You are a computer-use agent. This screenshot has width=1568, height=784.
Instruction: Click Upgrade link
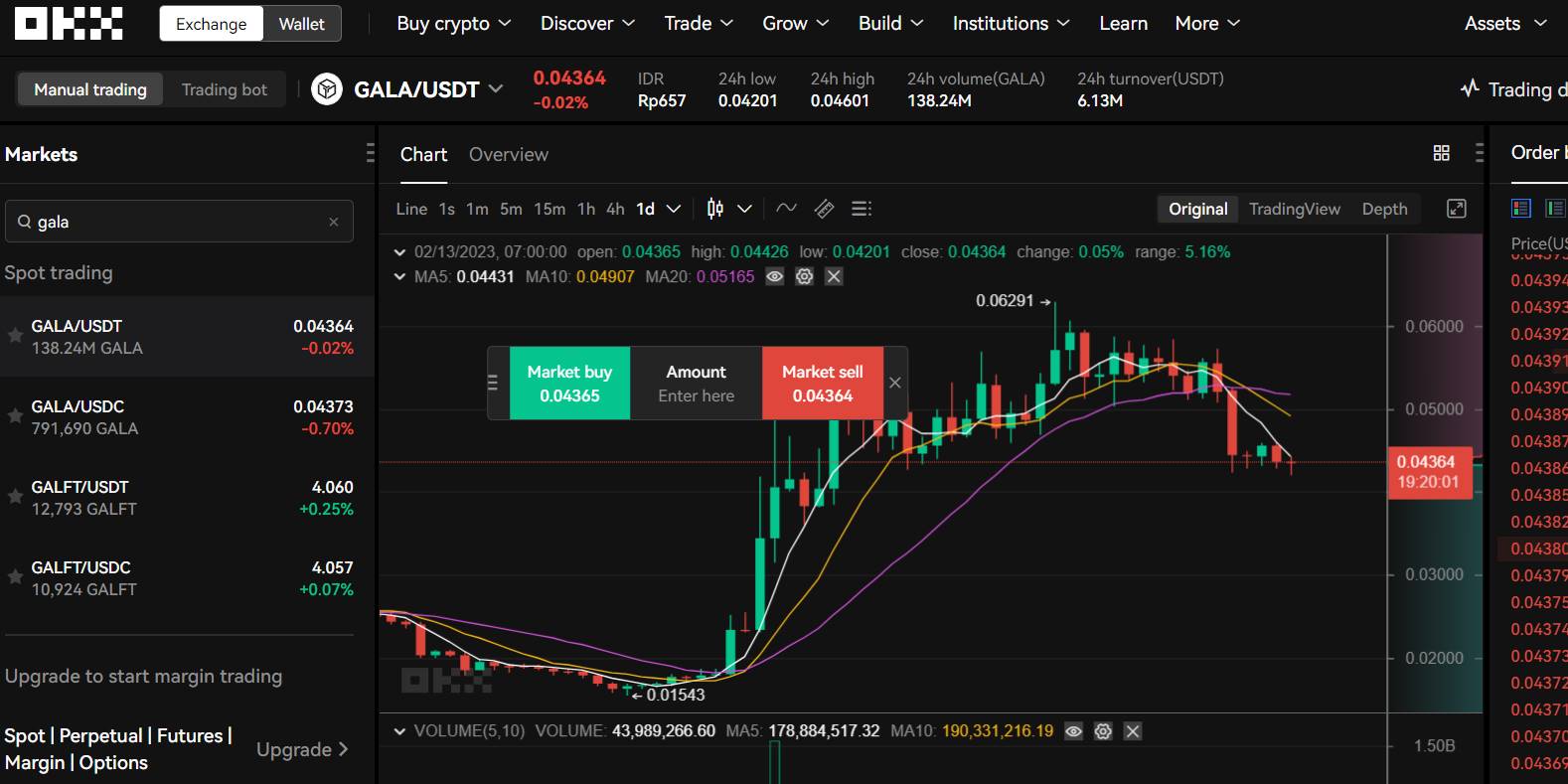click(x=302, y=749)
